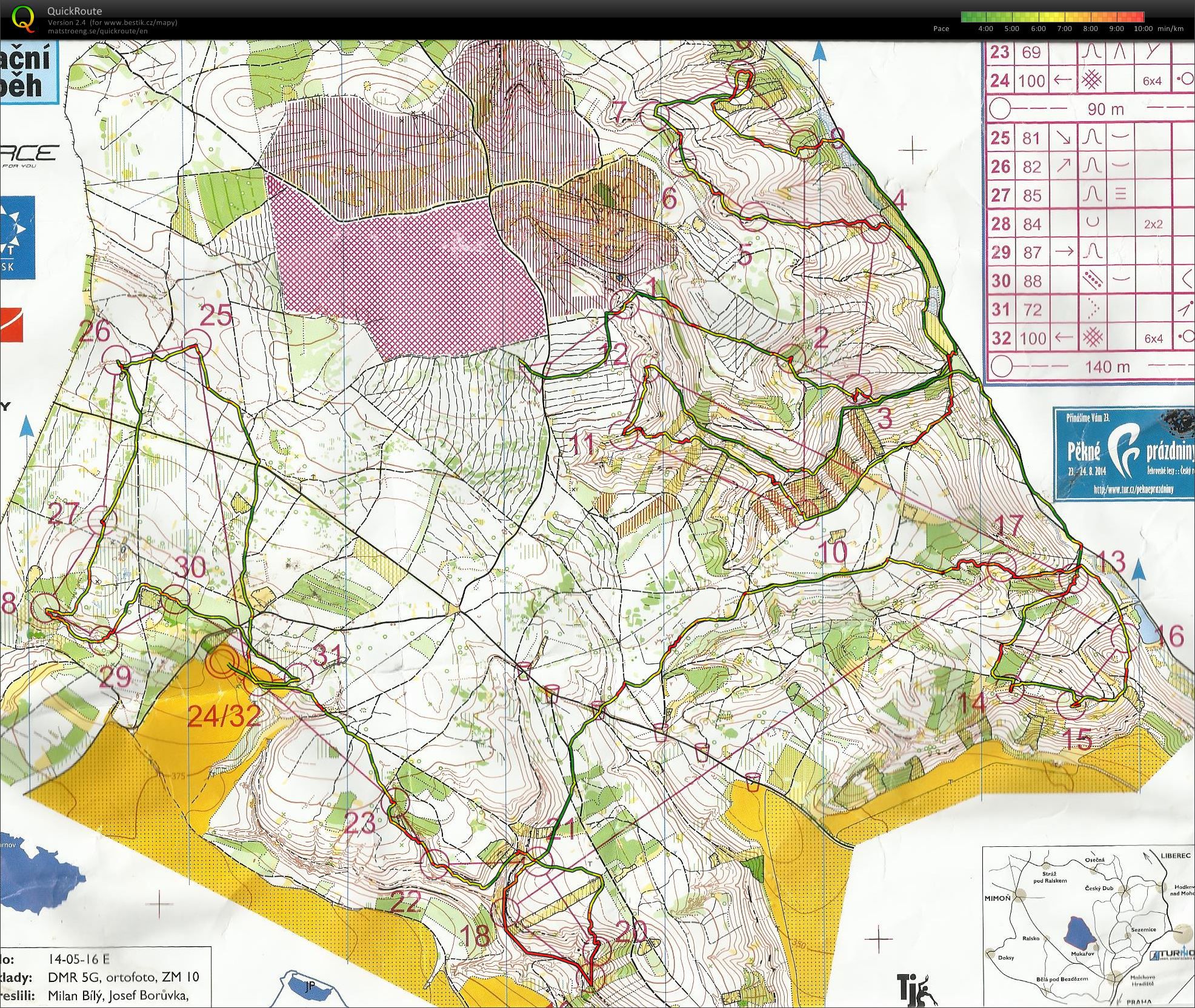Viewport: 1195px width, 1008px height.
Task: Click the 'Milan Bílý, Josef Borůvka' credits text
Action: click(118, 995)
